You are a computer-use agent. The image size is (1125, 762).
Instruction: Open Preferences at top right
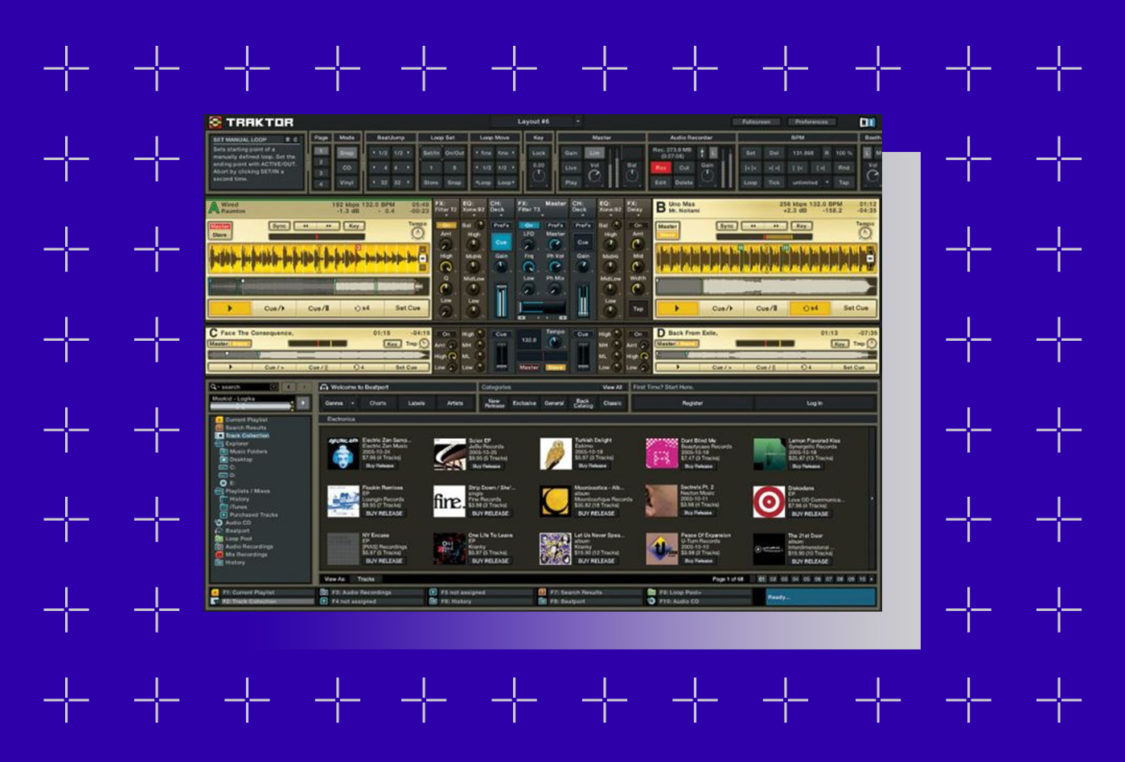pyautogui.click(x=810, y=120)
